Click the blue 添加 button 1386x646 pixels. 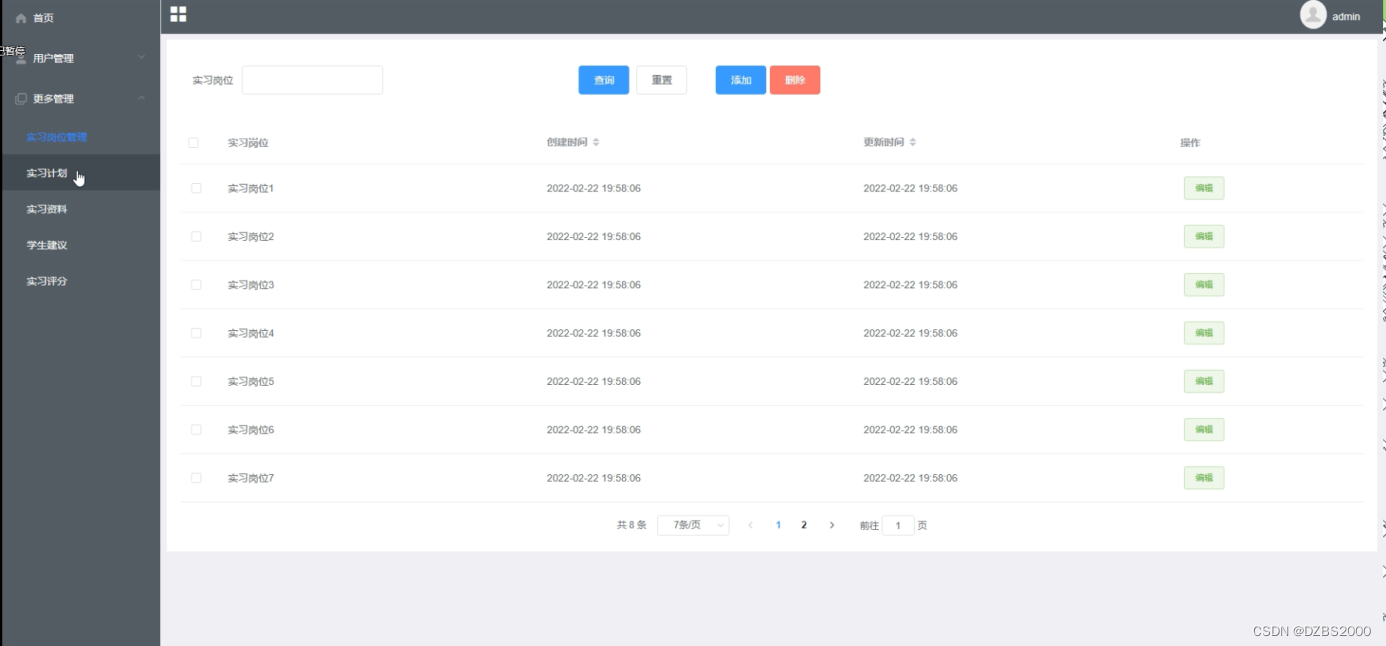pos(741,80)
